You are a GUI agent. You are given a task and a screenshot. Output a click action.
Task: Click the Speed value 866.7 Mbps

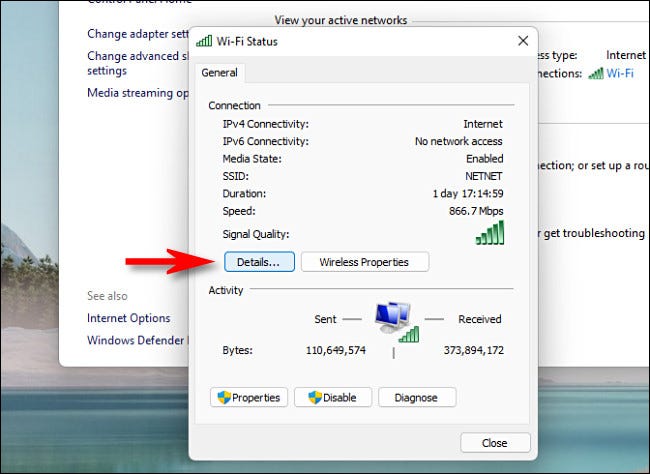pos(472,211)
